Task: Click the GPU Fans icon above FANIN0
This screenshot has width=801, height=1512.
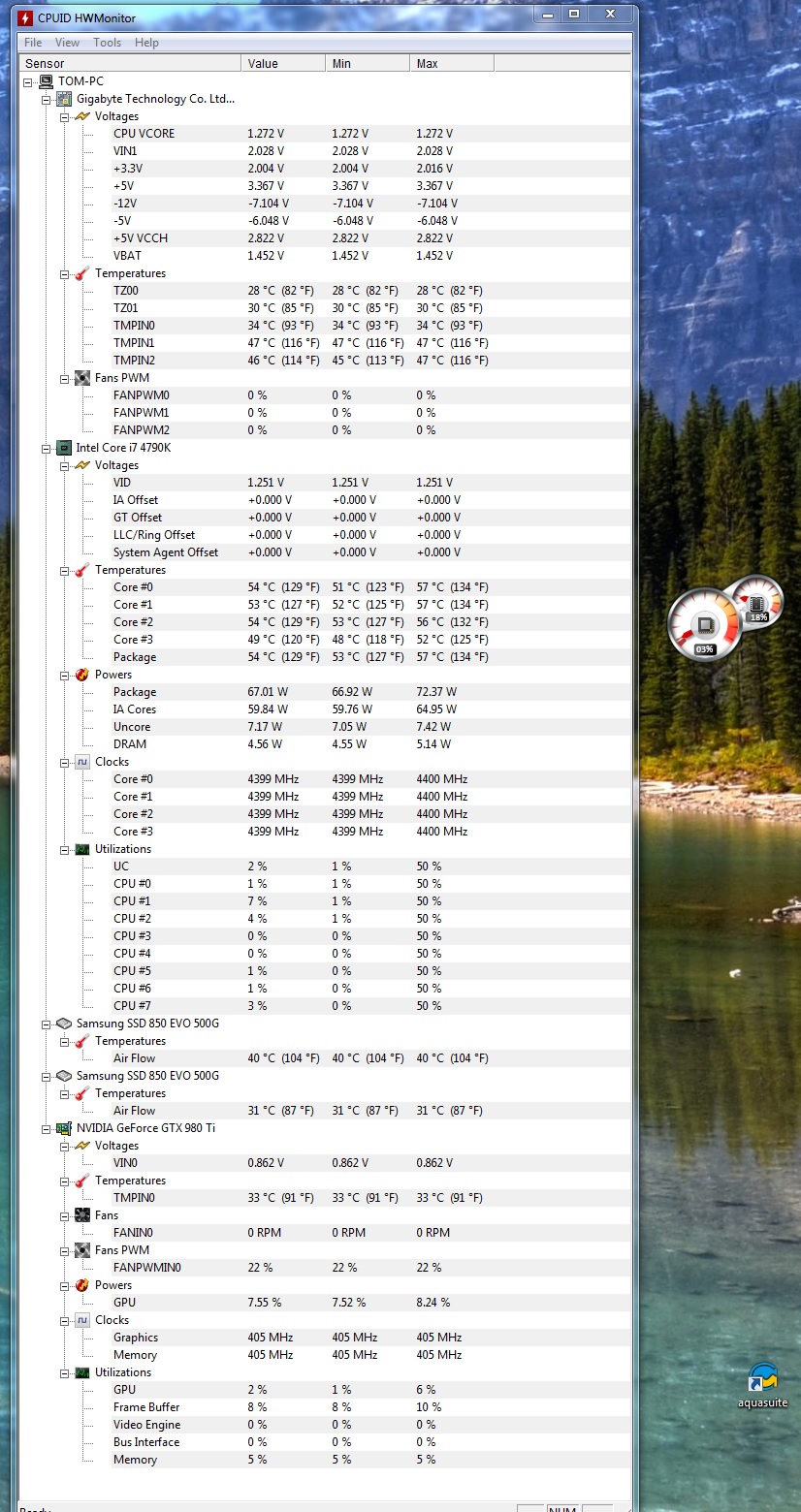Action: pos(82,1215)
